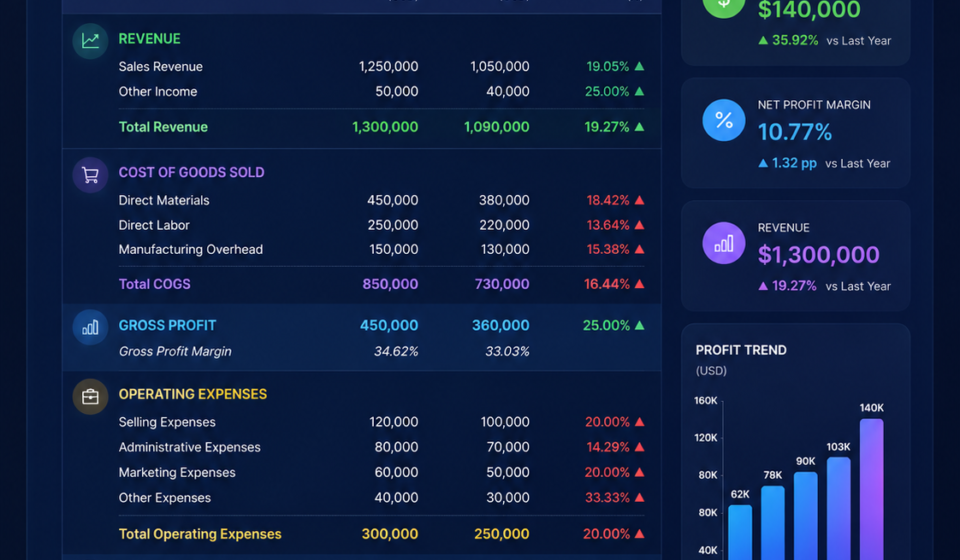This screenshot has height=560, width=960.
Task: Click the 10.77% Net Profit Margin value
Action: point(795,132)
